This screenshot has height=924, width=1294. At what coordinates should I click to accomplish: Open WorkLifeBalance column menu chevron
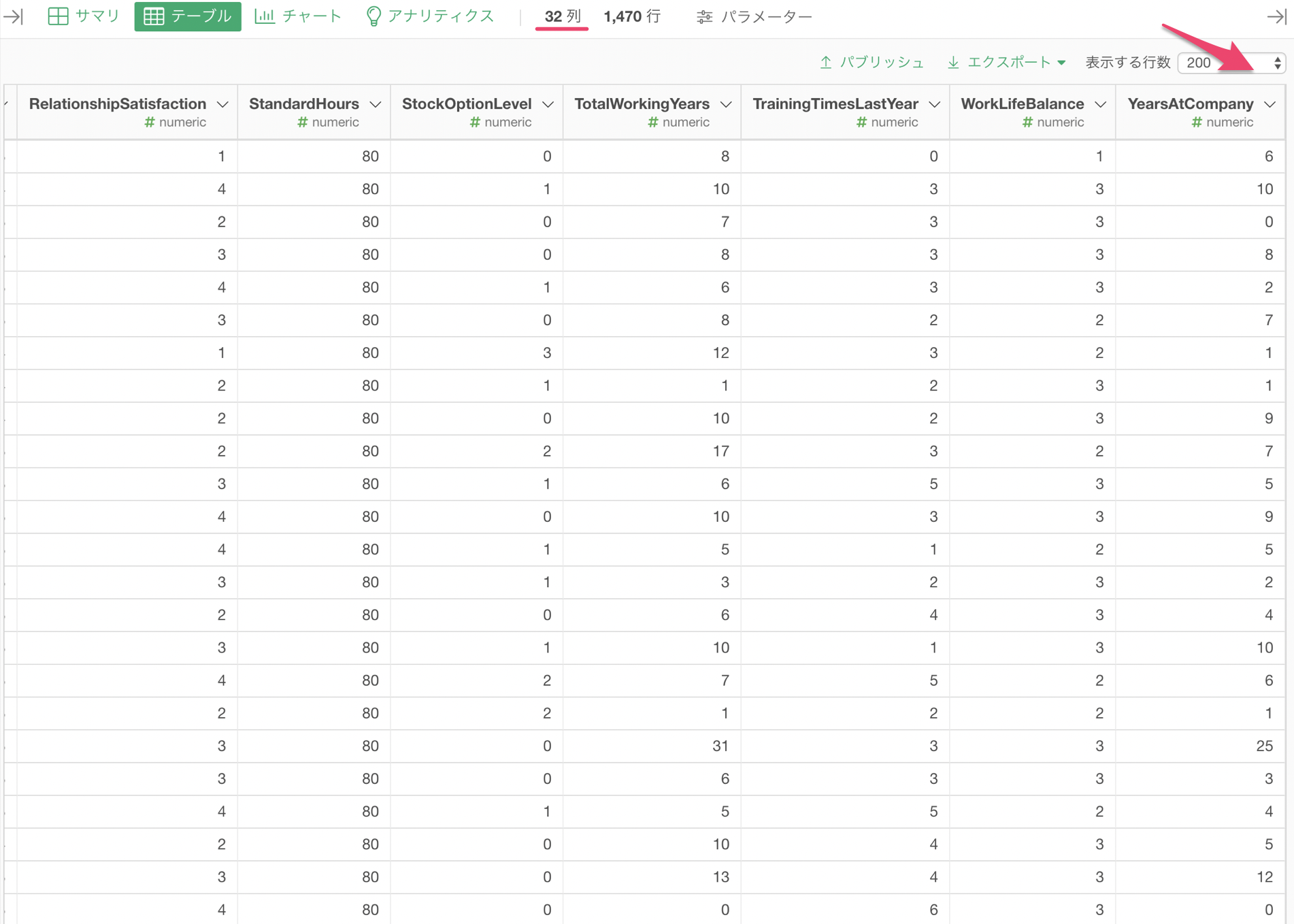[1101, 104]
